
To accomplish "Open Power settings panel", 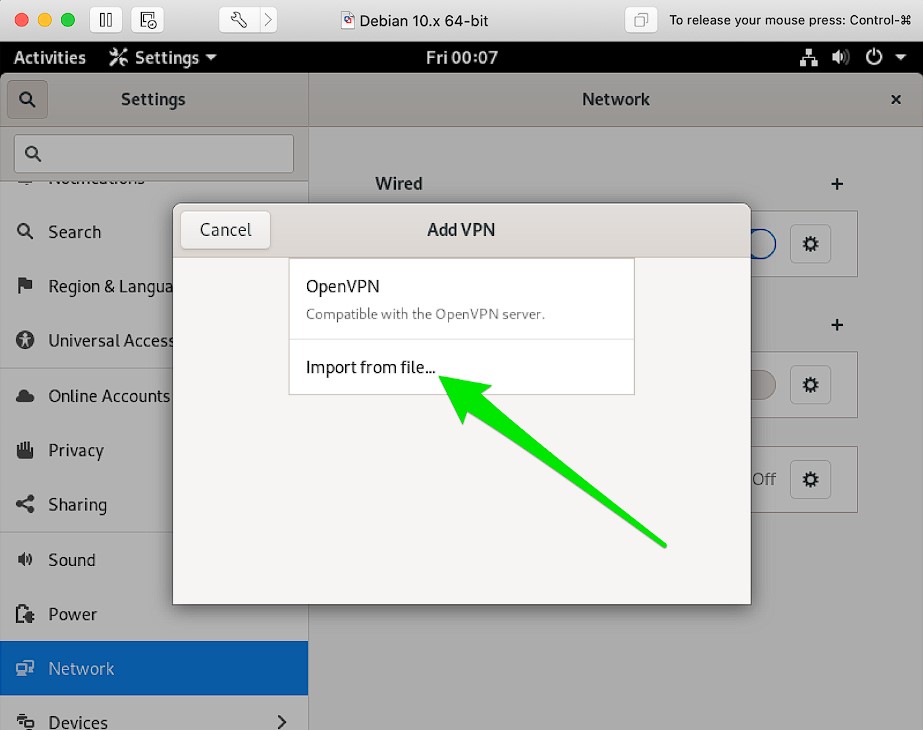I will [x=87, y=614].
